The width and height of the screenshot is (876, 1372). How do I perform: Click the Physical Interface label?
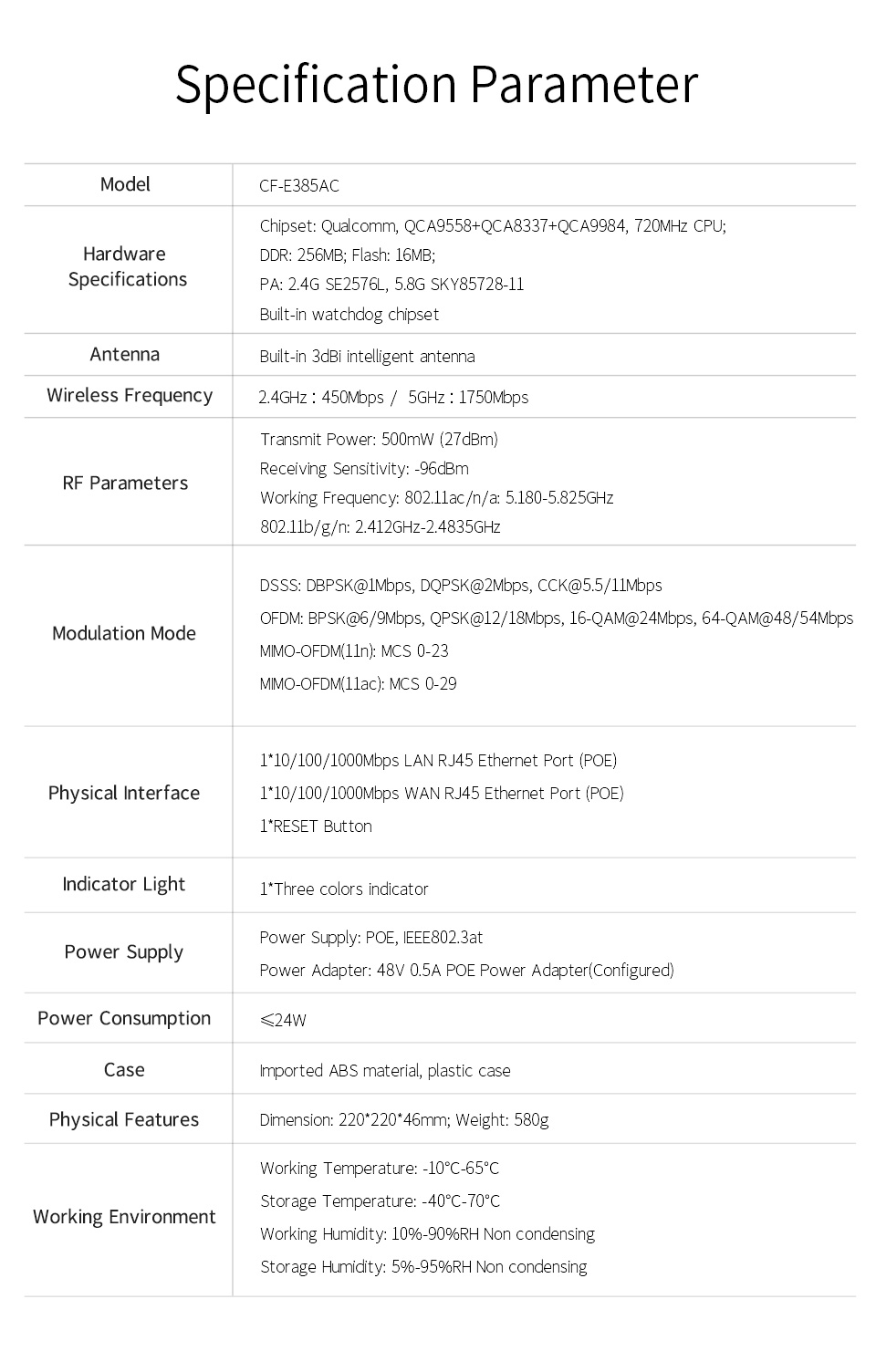(124, 793)
